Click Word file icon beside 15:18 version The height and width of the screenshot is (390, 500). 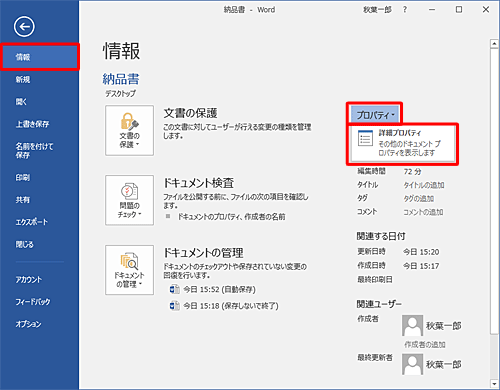(175, 305)
